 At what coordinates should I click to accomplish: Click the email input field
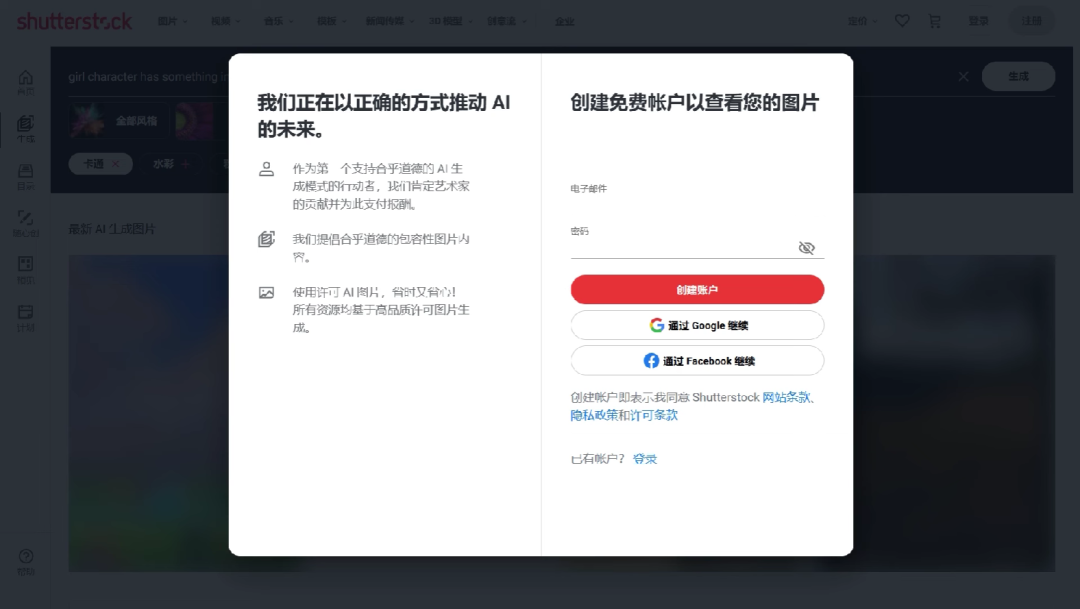pos(697,200)
